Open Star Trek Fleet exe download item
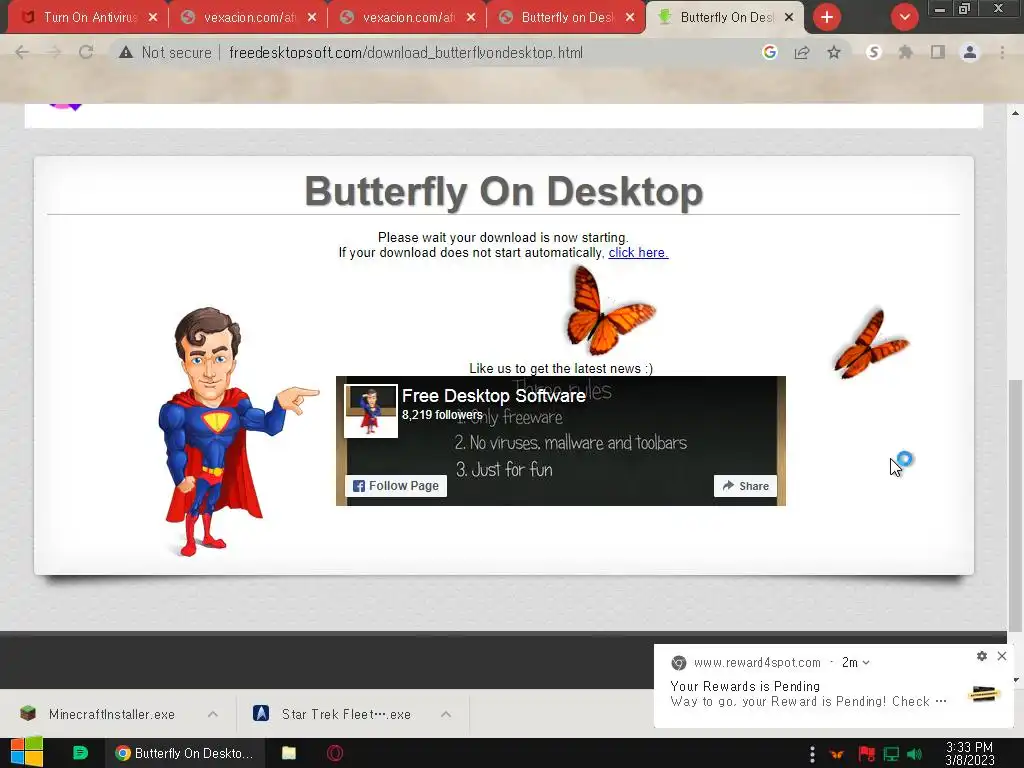Viewport: 1024px width, 768px height. click(x=332, y=714)
